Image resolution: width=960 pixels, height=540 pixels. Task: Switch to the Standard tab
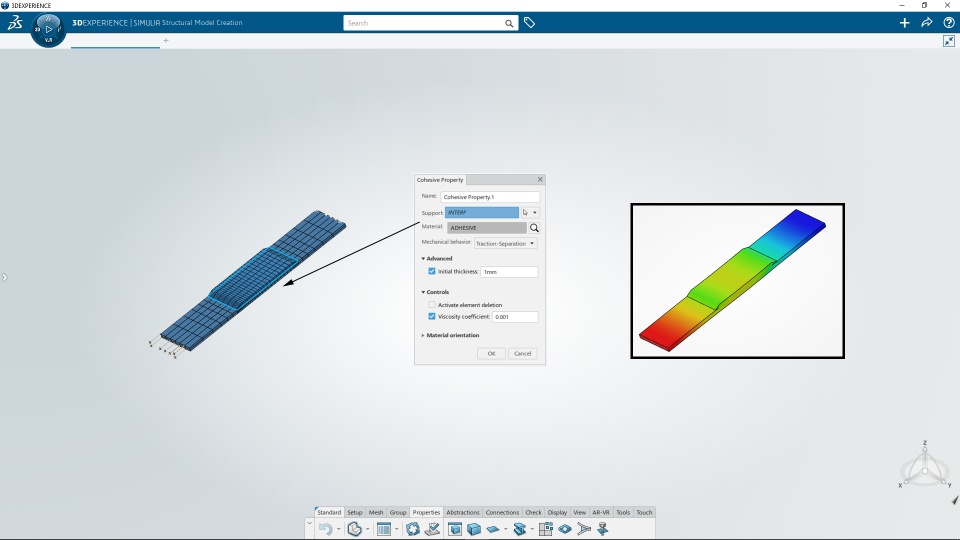[329, 512]
